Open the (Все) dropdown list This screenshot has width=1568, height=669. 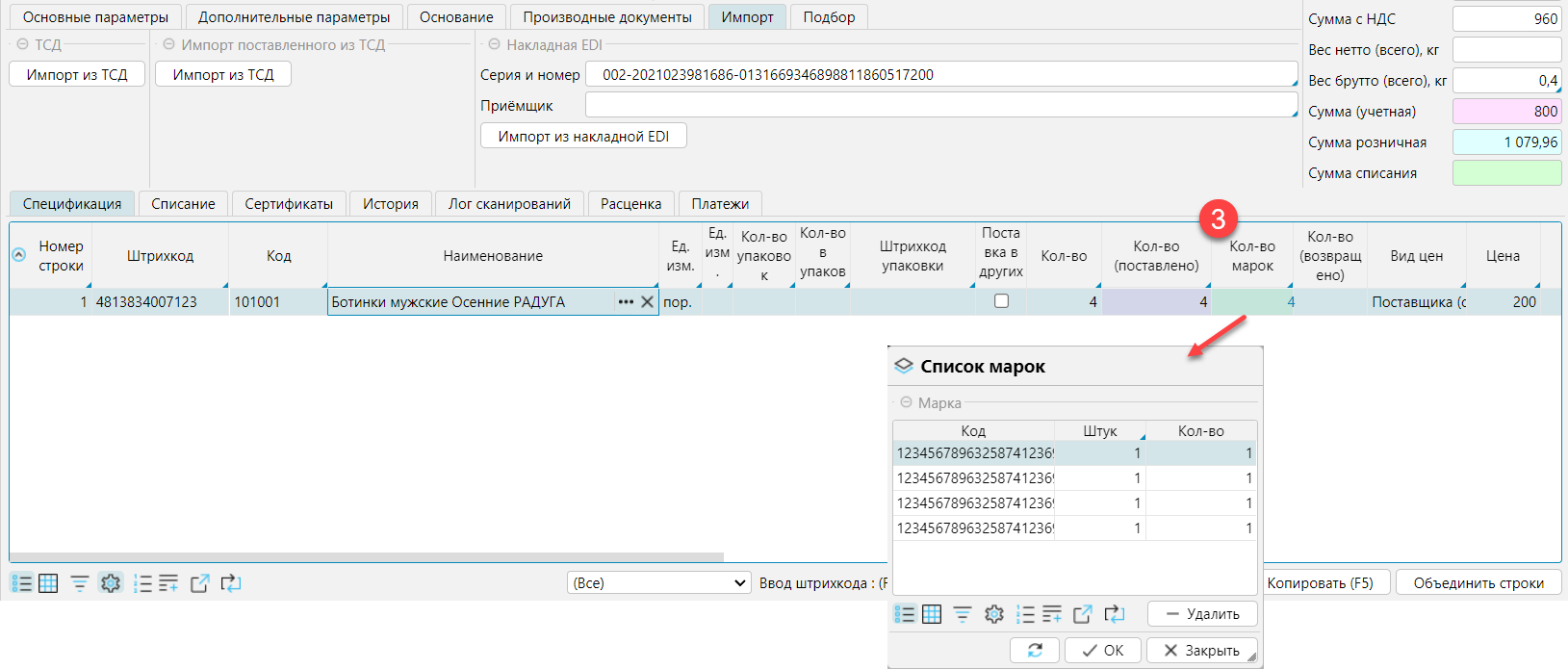click(x=658, y=583)
